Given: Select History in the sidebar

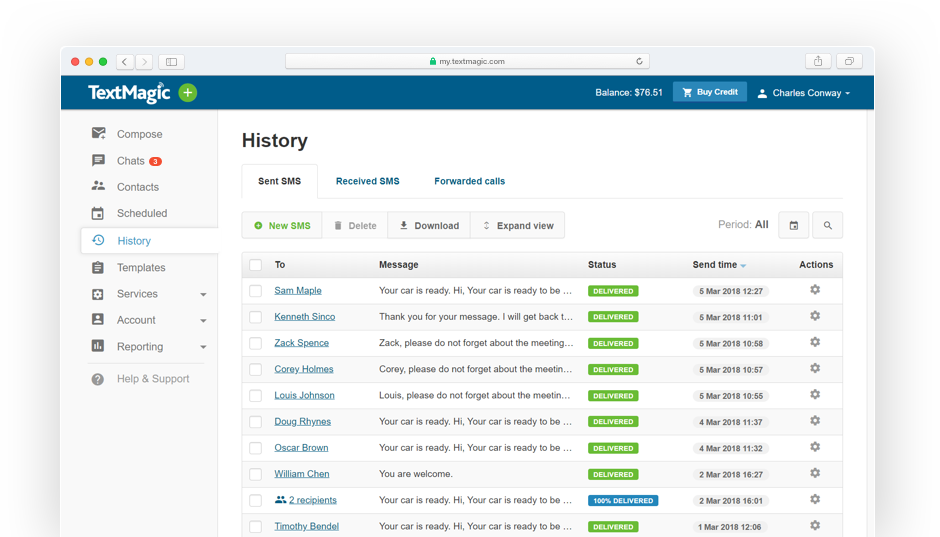Looking at the screenshot, I should [x=149, y=240].
